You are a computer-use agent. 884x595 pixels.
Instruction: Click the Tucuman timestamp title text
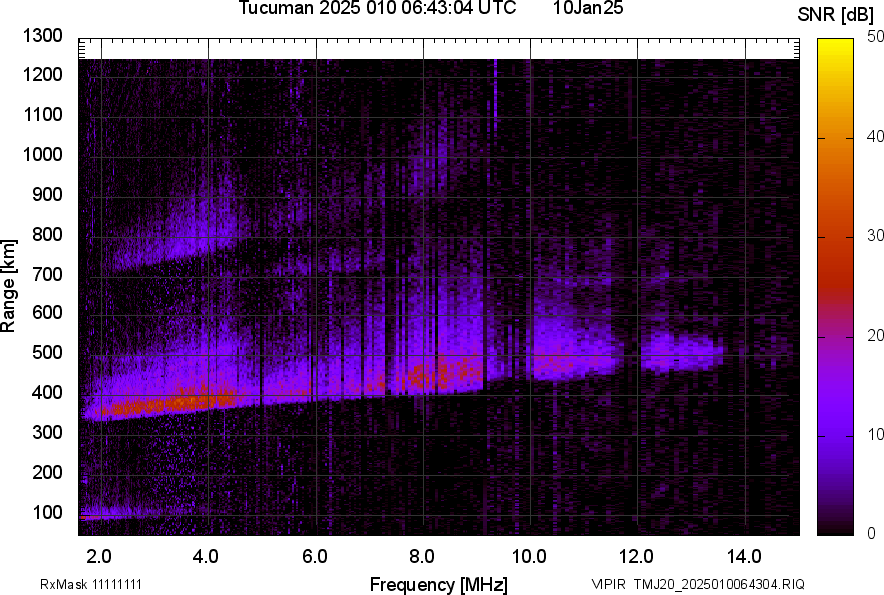pos(377,9)
